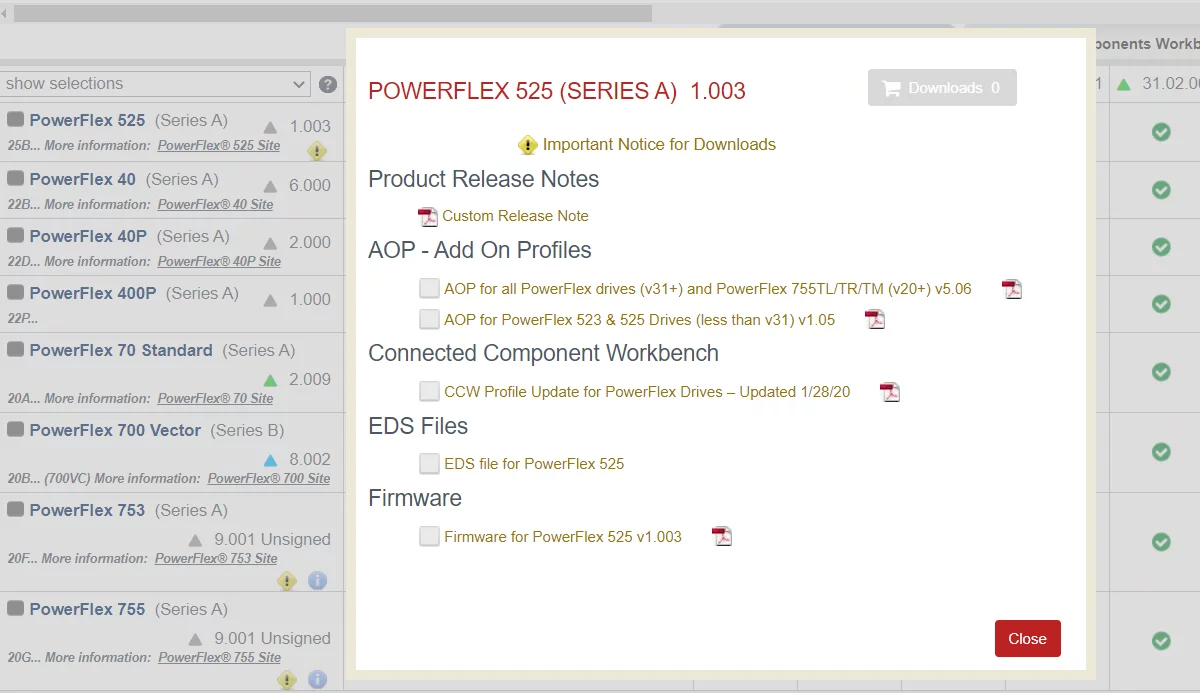This screenshot has height=693, width=1200.
Task: Check Firmware for PowerFlex 525 v1.003
Action: [x=429, y=536]
